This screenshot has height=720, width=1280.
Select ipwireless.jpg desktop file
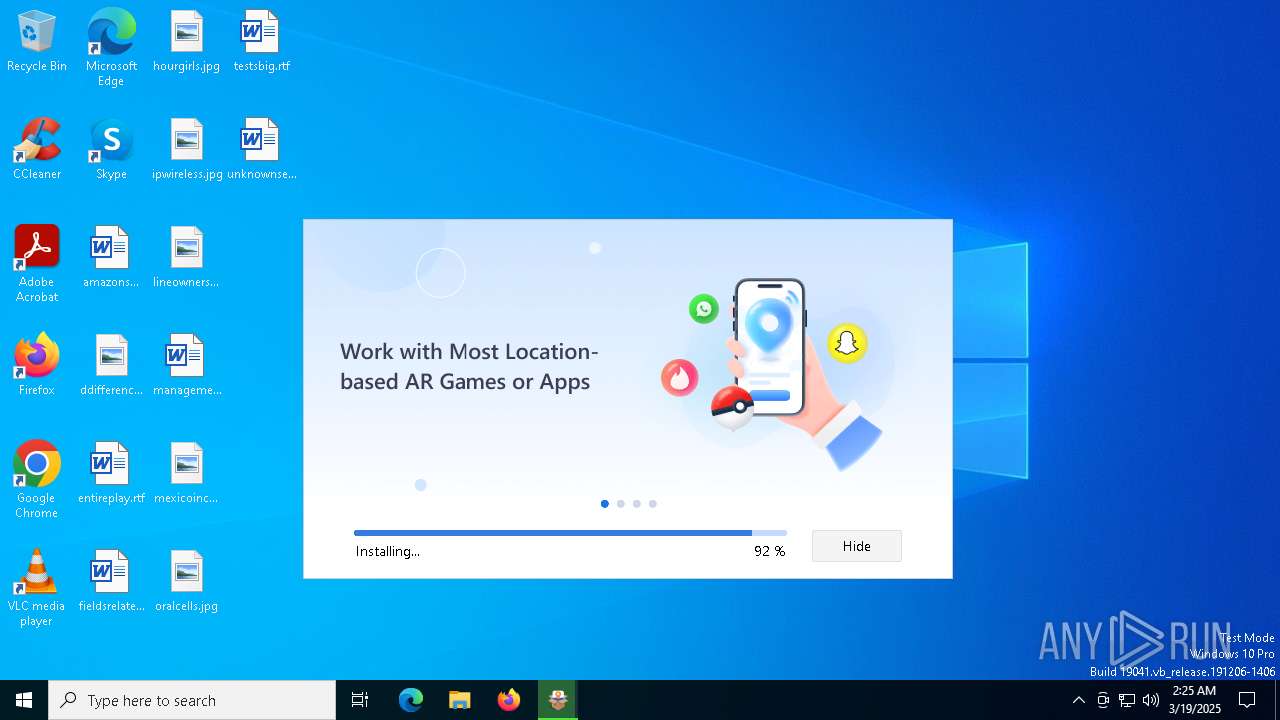(x=187, y=150)
